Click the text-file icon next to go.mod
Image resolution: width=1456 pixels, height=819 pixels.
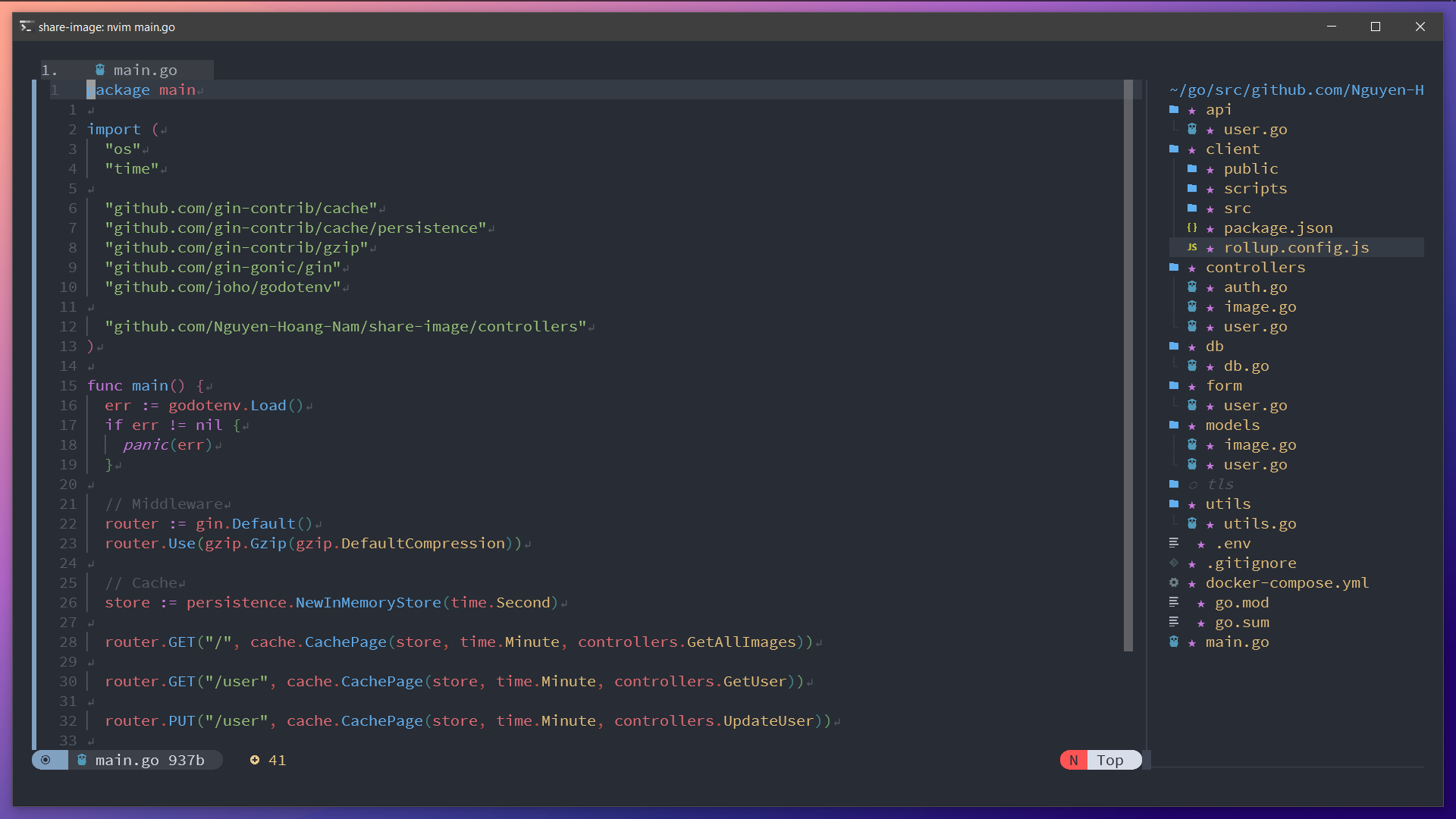pos(1174,602)
